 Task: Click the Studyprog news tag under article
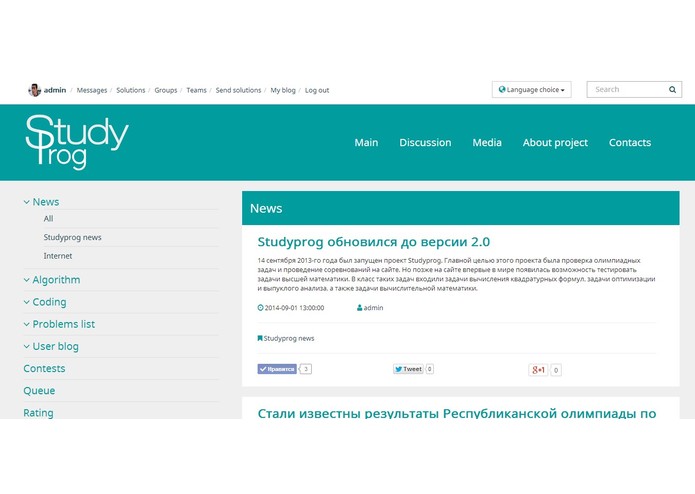[x=289, y=338]
